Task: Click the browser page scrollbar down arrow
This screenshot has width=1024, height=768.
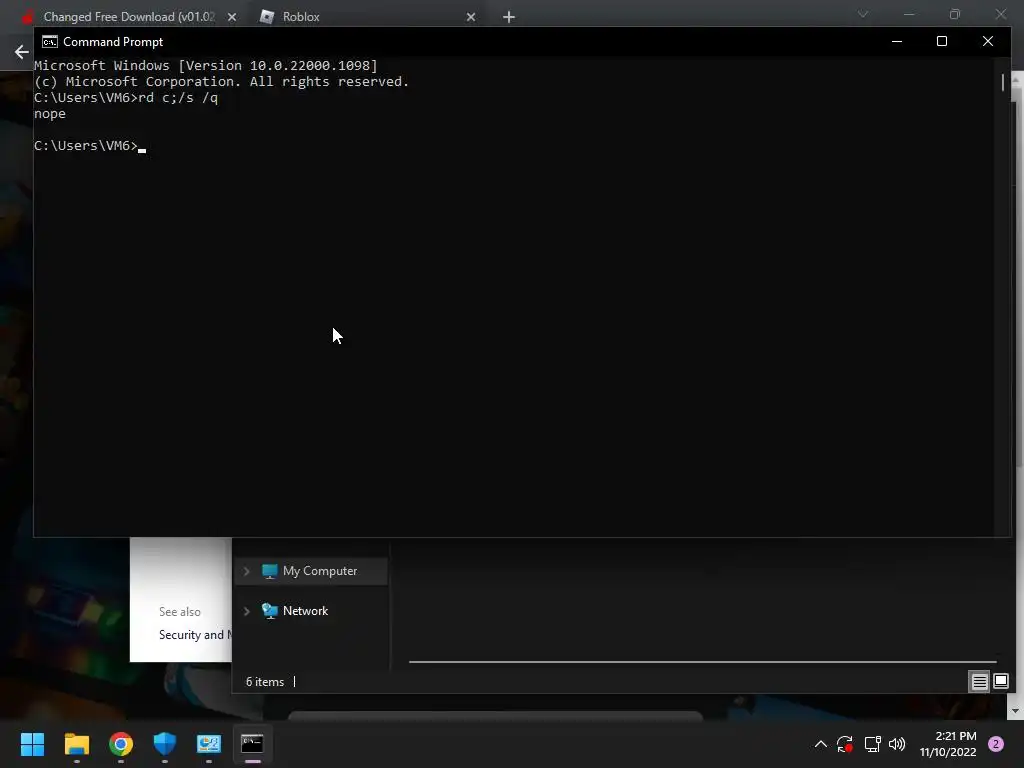Action: [1016, 710]
